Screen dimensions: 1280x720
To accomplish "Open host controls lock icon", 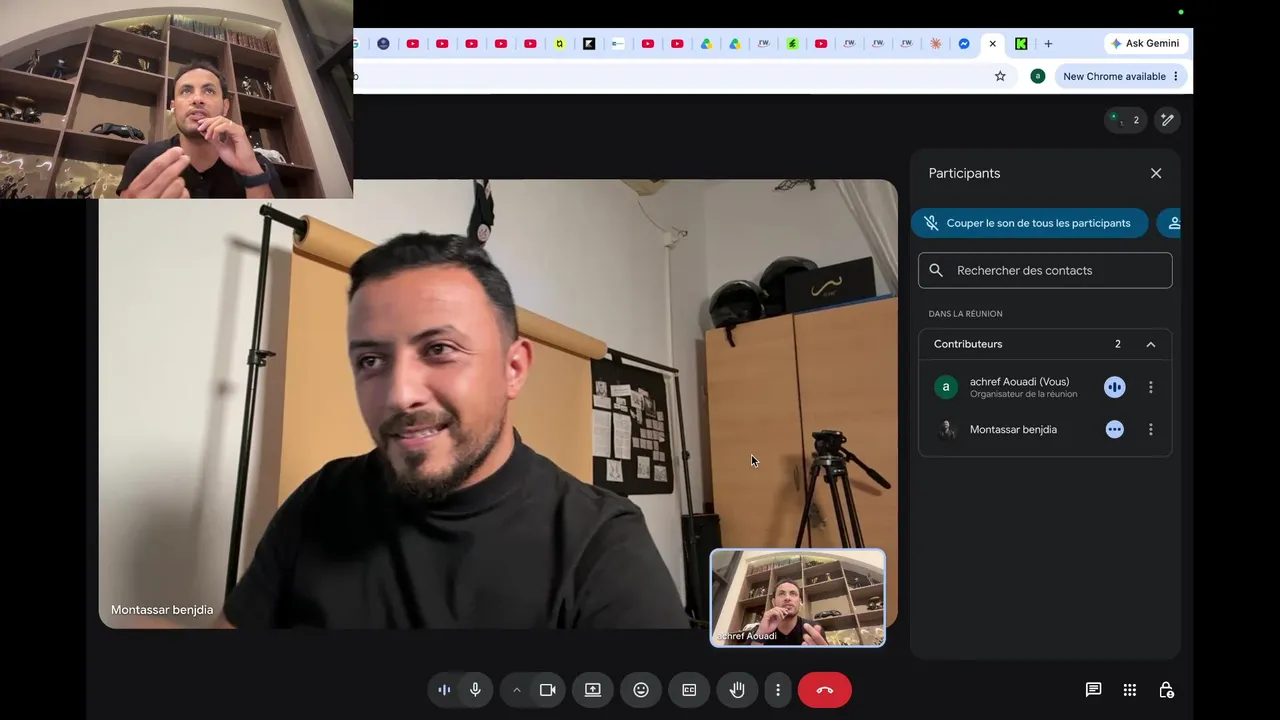I will tap(1166, 690).
